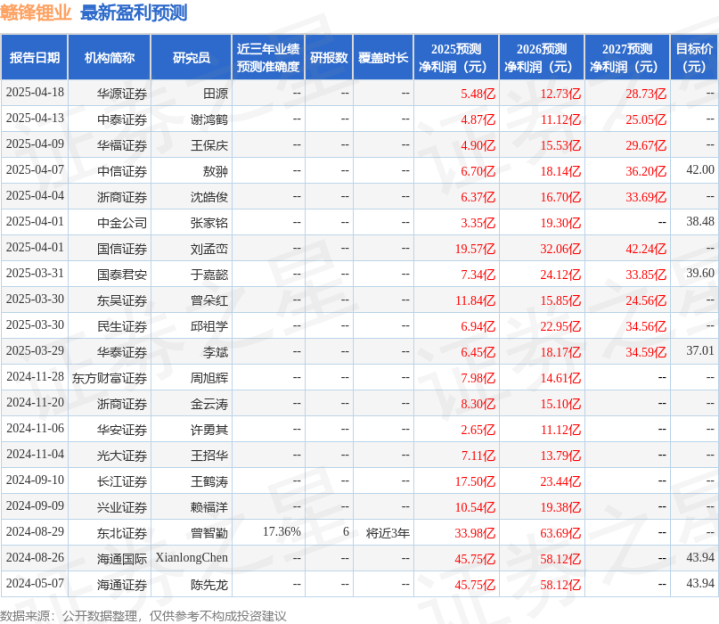Click the 8.30亿 value

(x=478, y=404)
